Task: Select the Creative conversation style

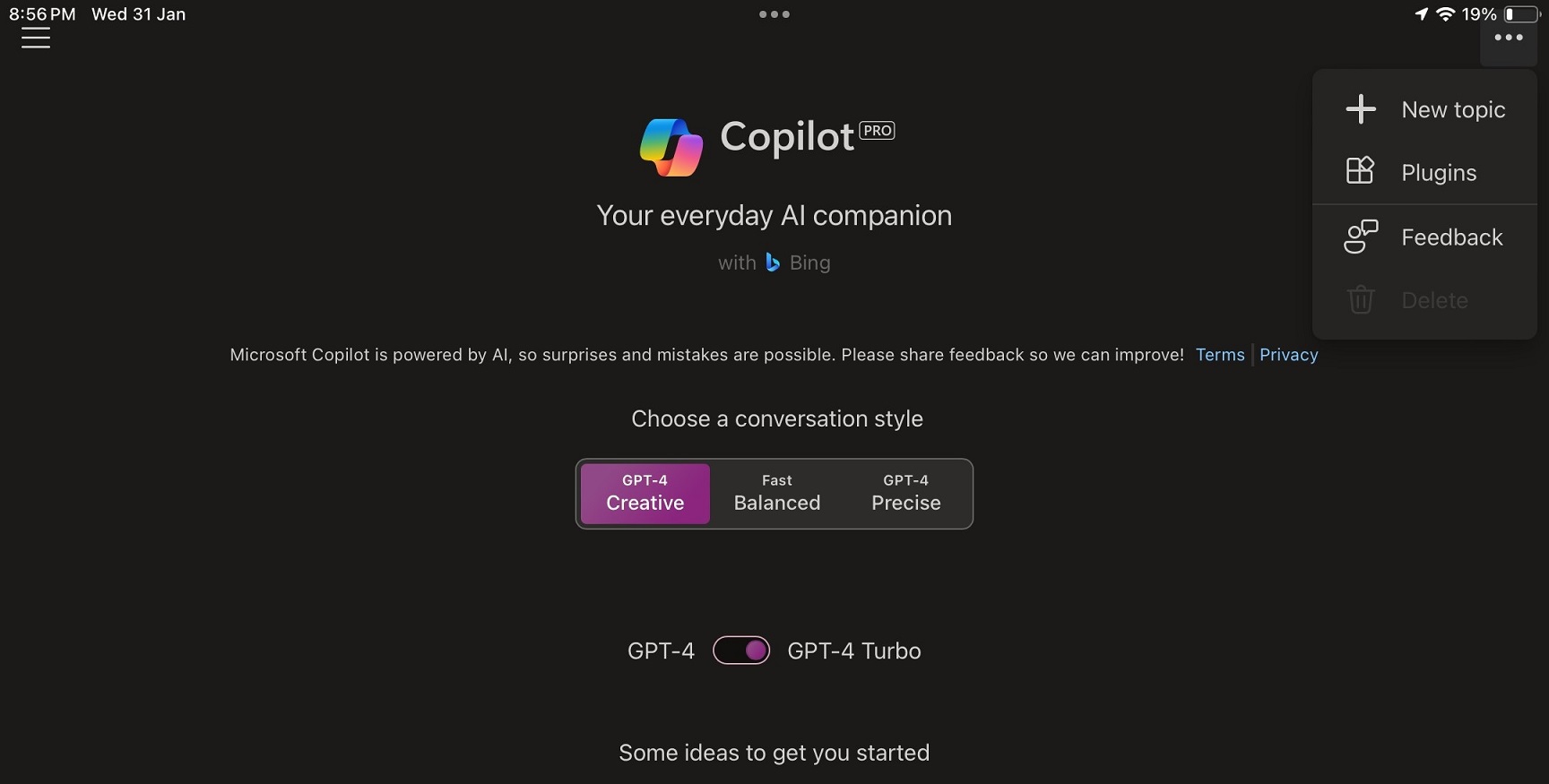Action: coord(645,494)
